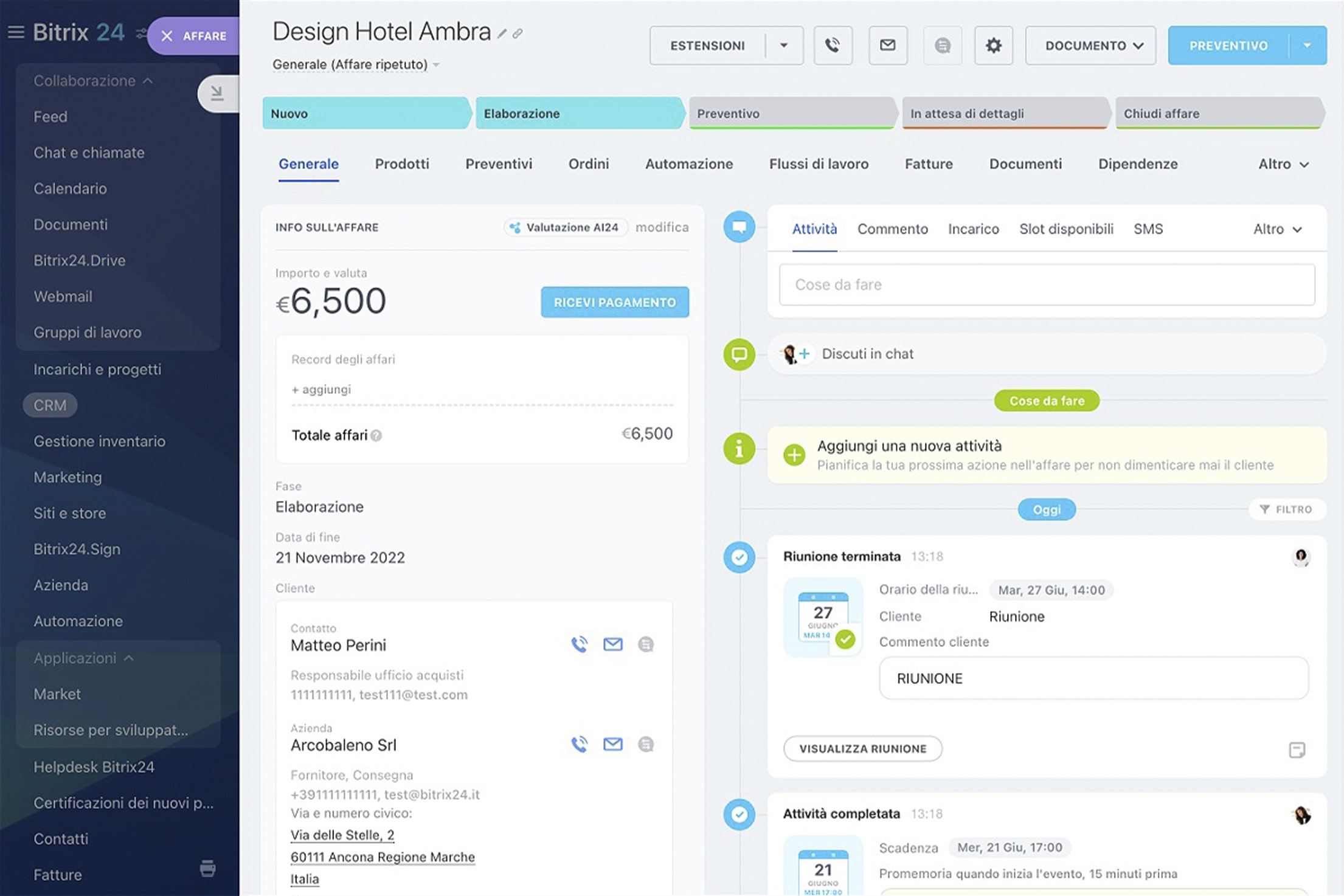Click modifica link in deal info

662,227
